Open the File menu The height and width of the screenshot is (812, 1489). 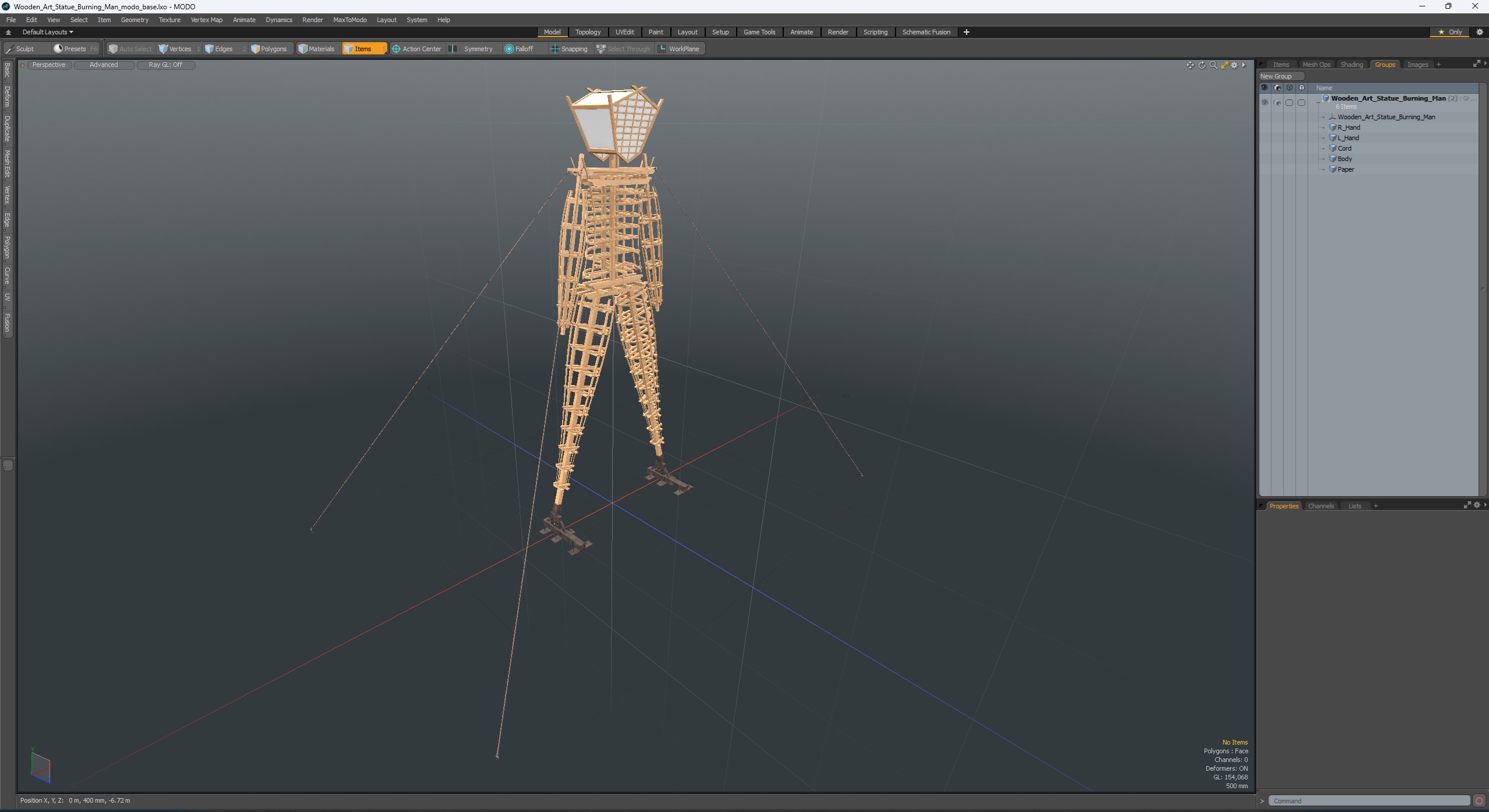[x=11, y=20]
